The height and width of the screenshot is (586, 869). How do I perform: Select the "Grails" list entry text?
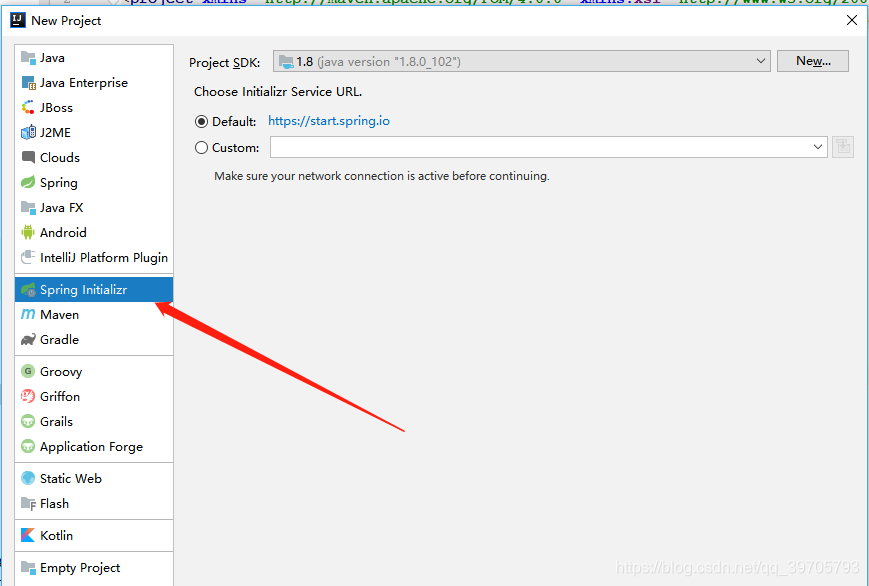[56, 421]
